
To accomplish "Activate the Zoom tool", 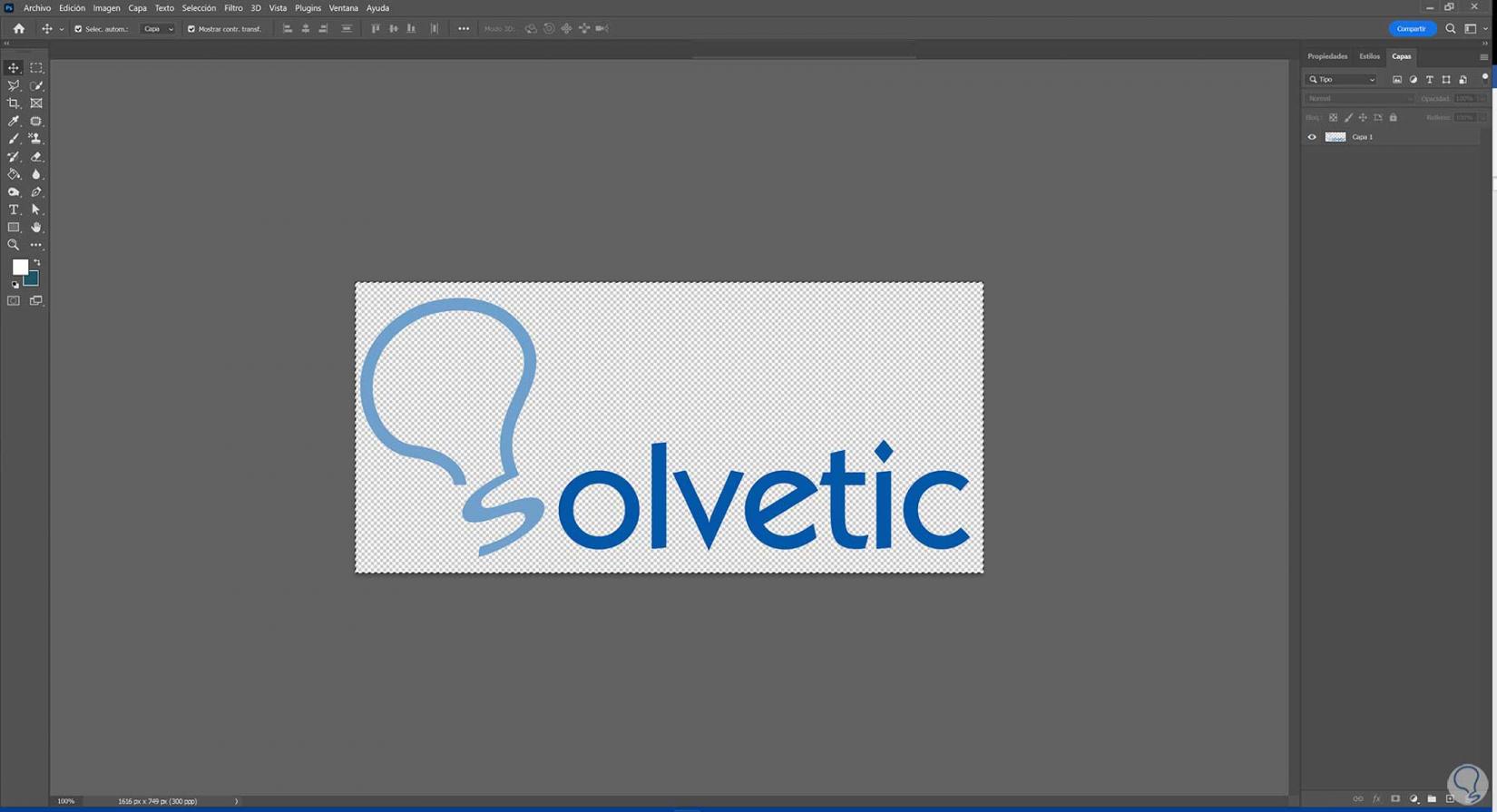I will pyautogui.click(x=14, y=245).
